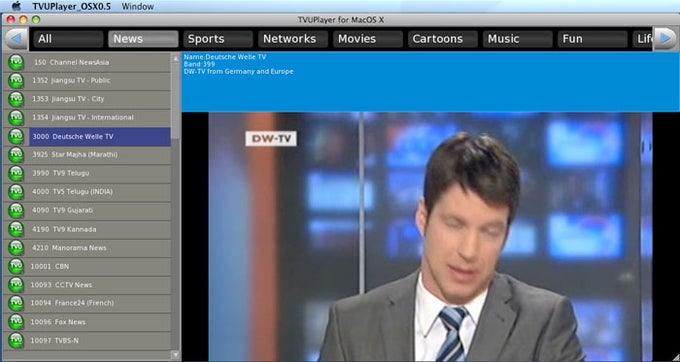The width and height of the screenshot is (680, 362).
Task: Play channel 4000 TV5 Telugu (INDIA)
Action: point(100,192)
